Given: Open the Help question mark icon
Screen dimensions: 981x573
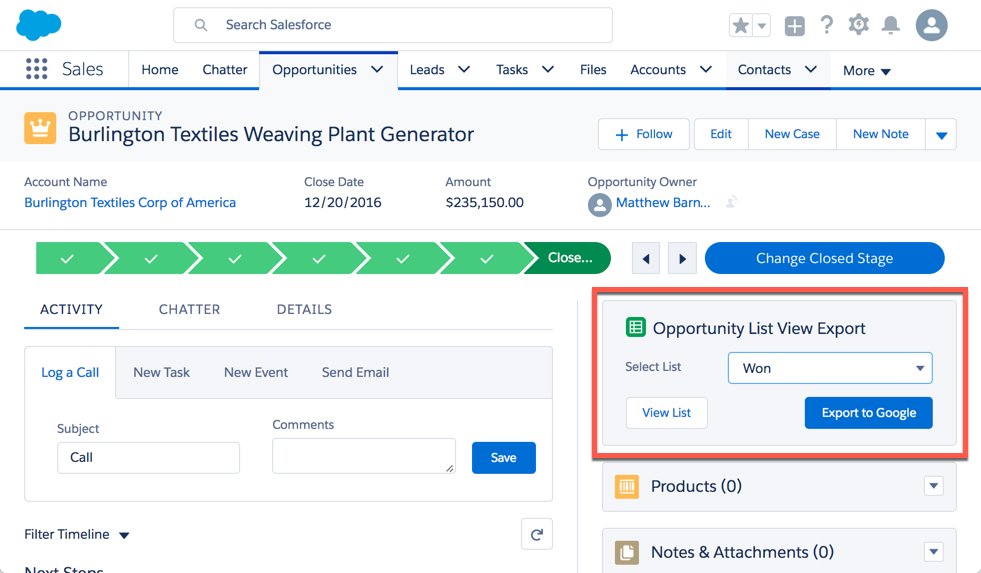Looking at the screenshot, I should click(826, 25).
